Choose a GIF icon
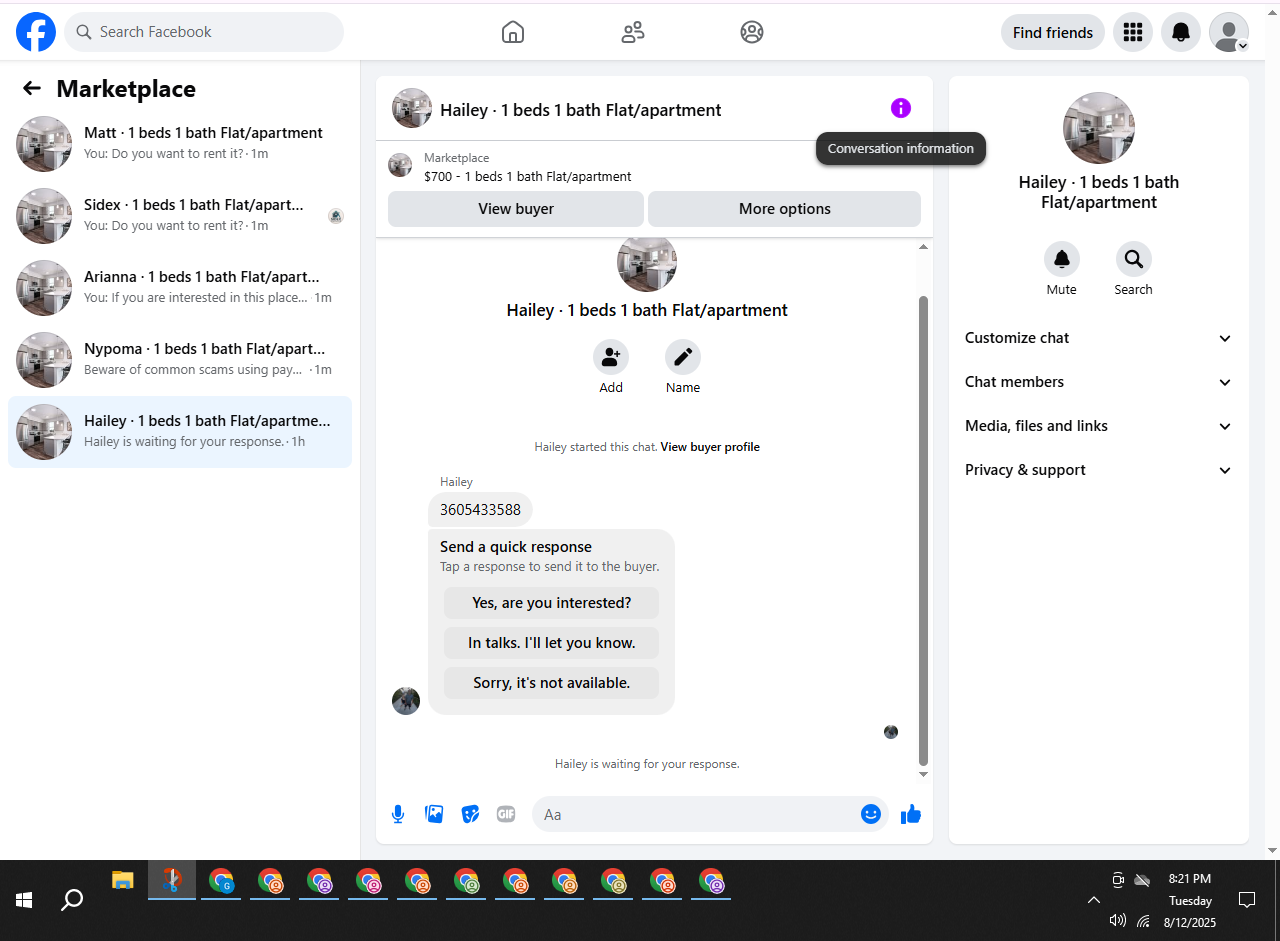The image size is (1280, 941). (x=506, y=814)
